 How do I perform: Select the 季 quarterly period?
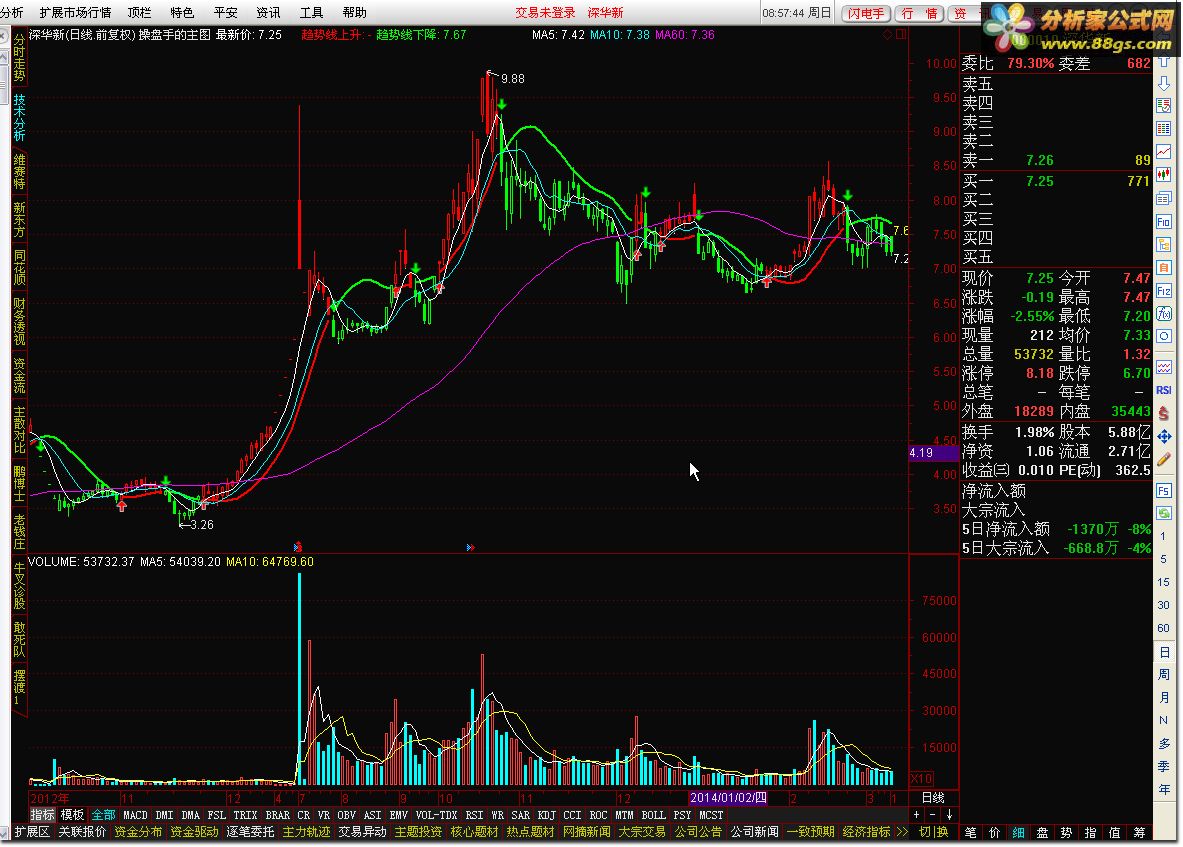1164,766
